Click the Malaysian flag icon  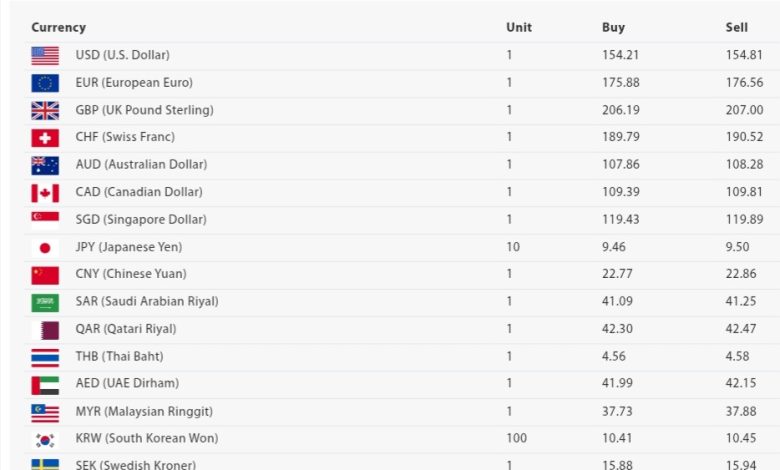click(45, 413)
